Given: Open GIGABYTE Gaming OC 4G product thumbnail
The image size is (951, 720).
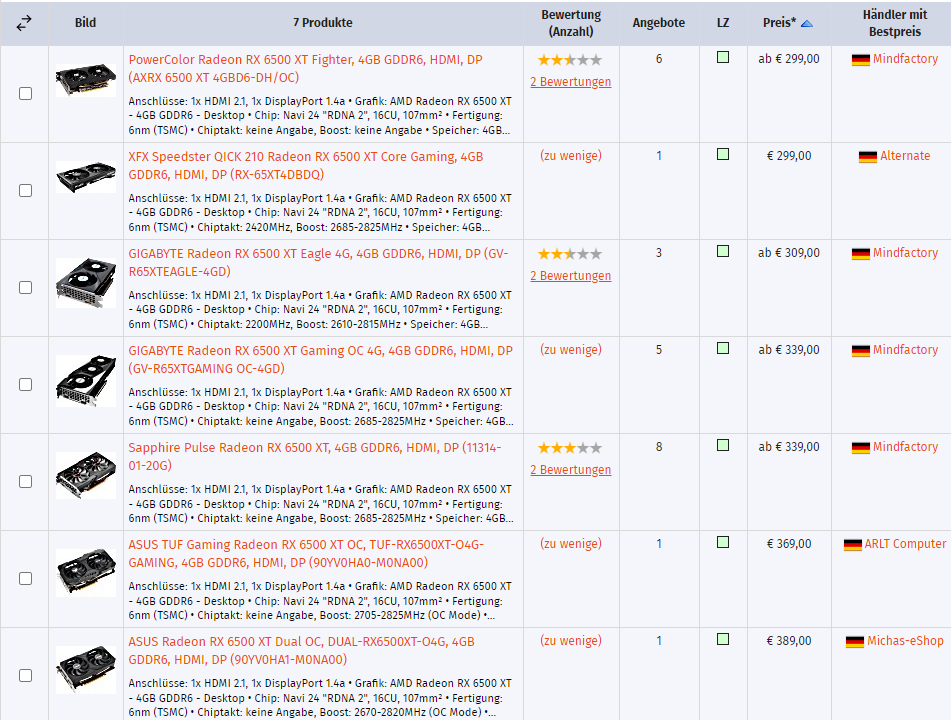Looking at the screenshot, I should coord(86,380).
